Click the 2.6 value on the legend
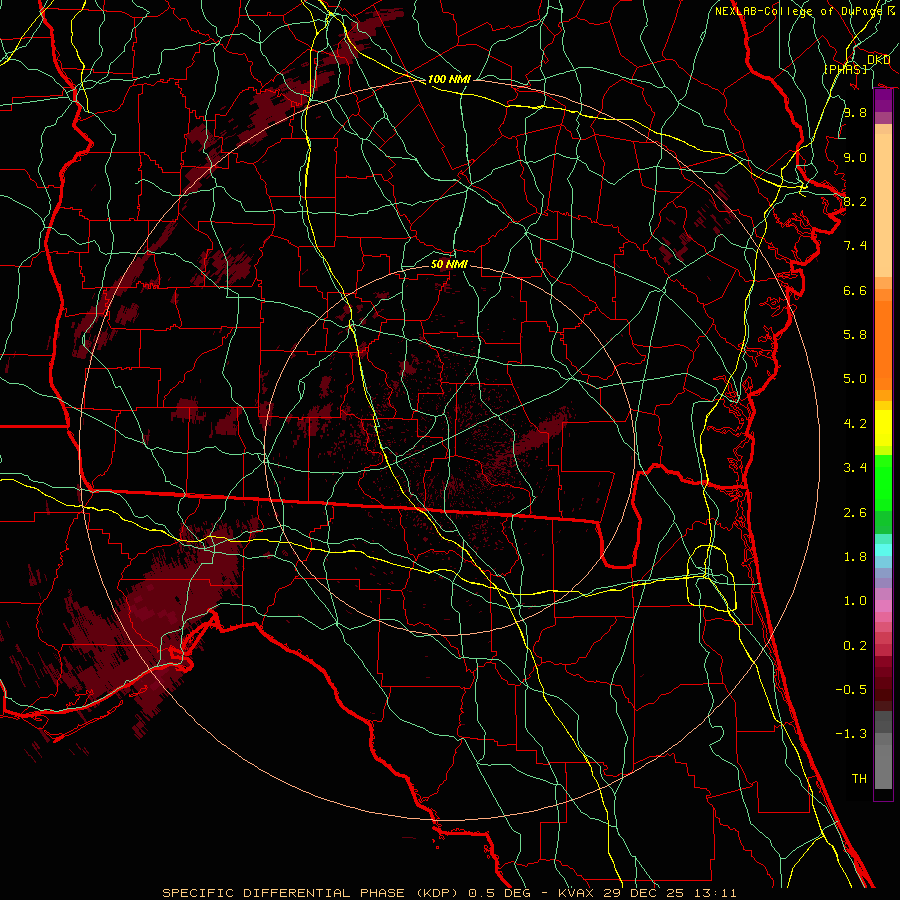Image resolution: width=900 pixels, height=900 pixels. 854,513
